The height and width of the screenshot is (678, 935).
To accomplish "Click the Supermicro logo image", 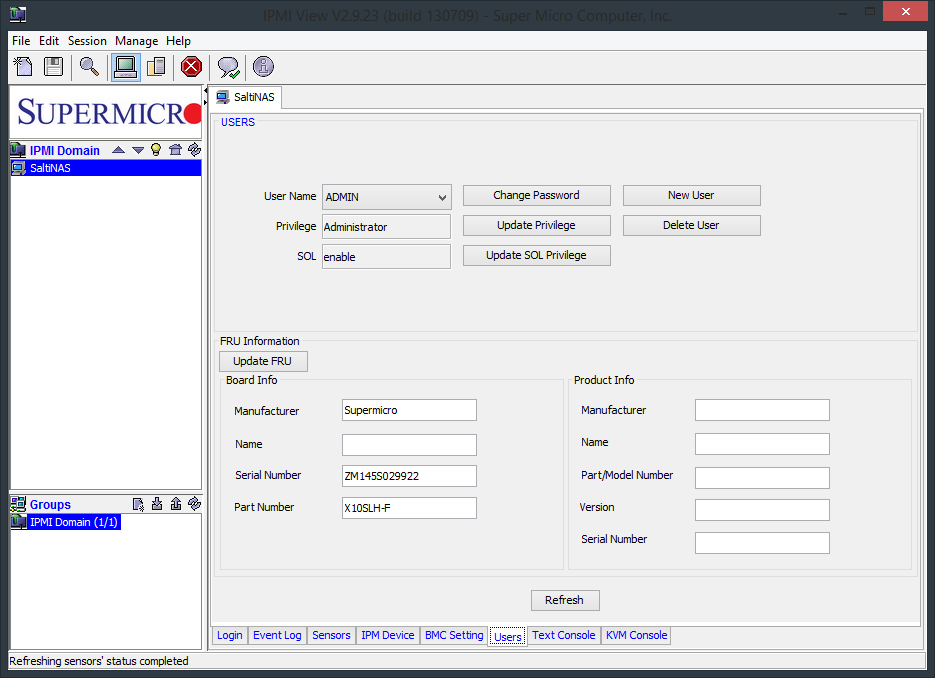I will pyautogui.click(x=106, y=112).
